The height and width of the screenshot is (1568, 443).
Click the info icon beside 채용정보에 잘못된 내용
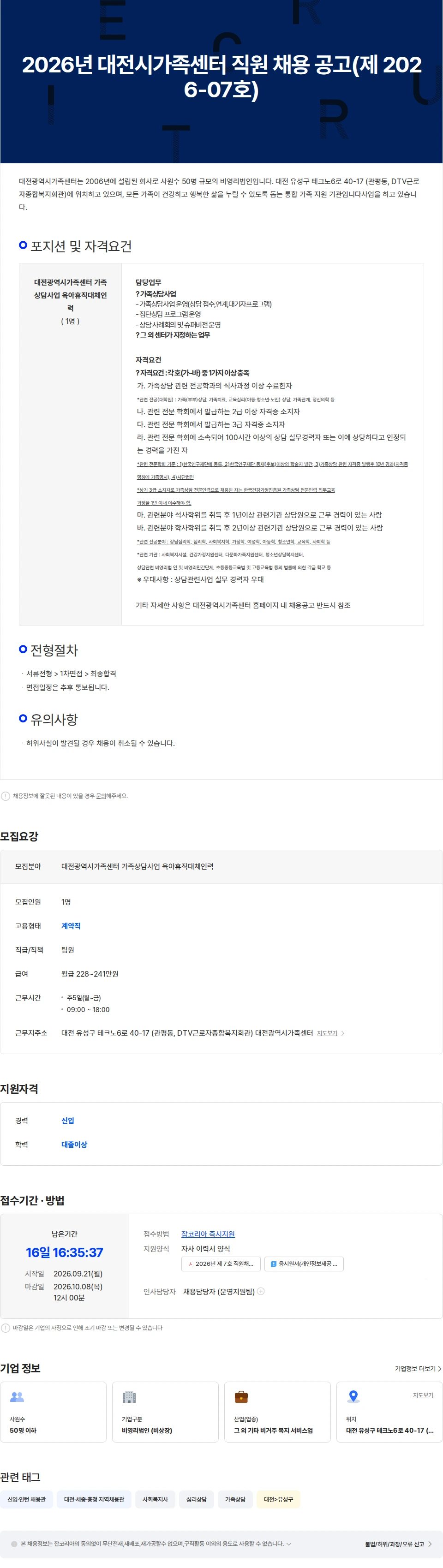coord(6,796)
